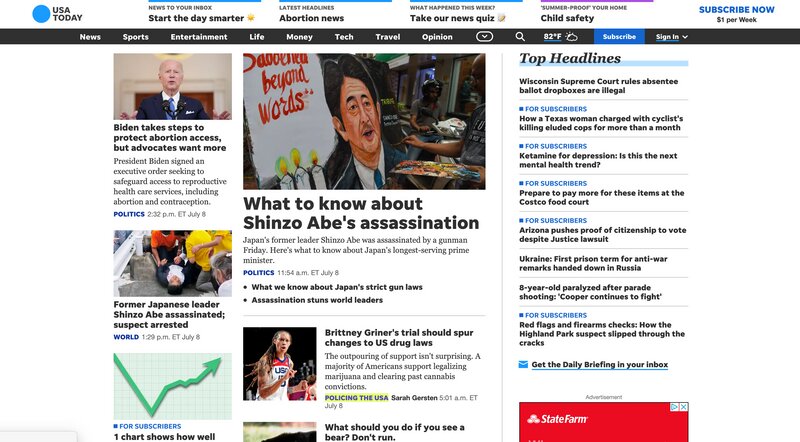Open the Opinion section
The height and width of the screenshot is (442, 800).
tap(437, 37)
